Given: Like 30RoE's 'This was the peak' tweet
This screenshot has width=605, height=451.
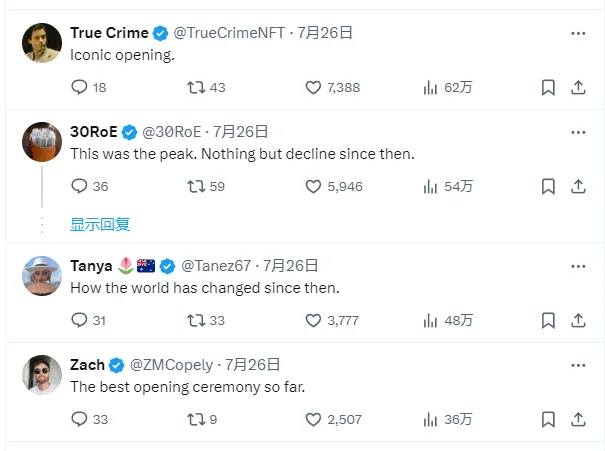Looking at the screenshot, I should tap(314, 186).
